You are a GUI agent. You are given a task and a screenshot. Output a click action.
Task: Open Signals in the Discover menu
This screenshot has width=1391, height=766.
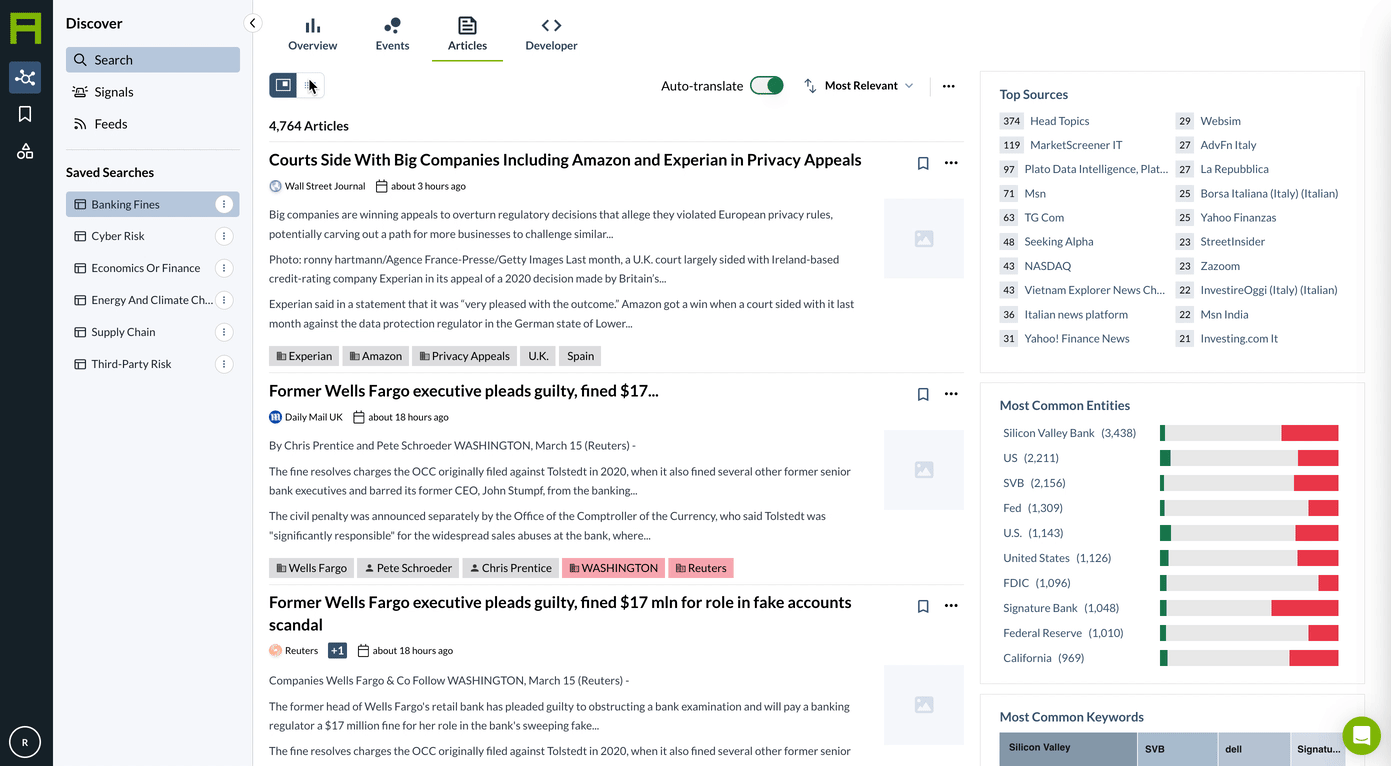tap(153, 92)
